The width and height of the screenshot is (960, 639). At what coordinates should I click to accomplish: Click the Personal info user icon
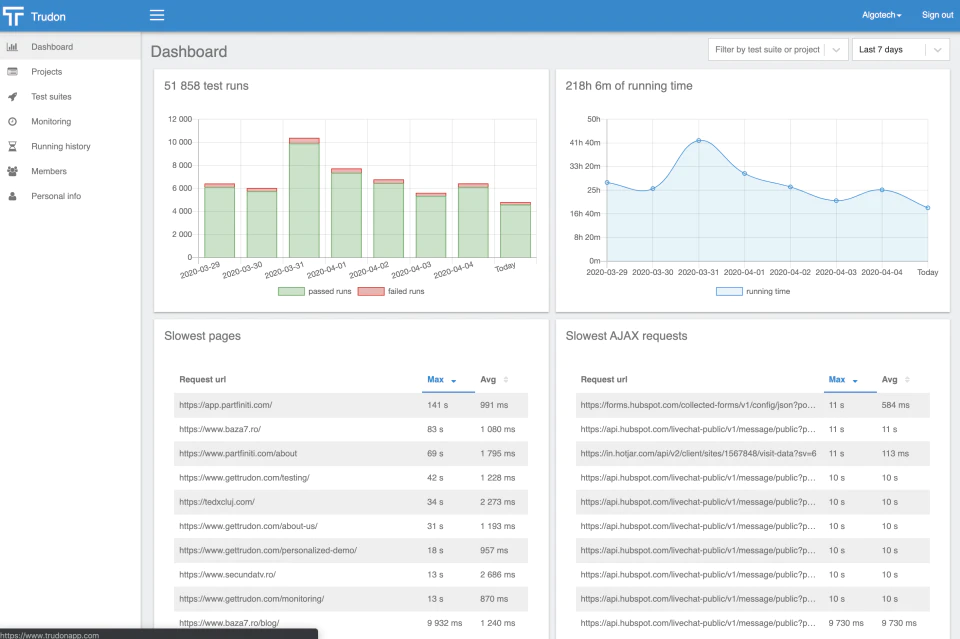pyautogui.click(x=12, y=196)
